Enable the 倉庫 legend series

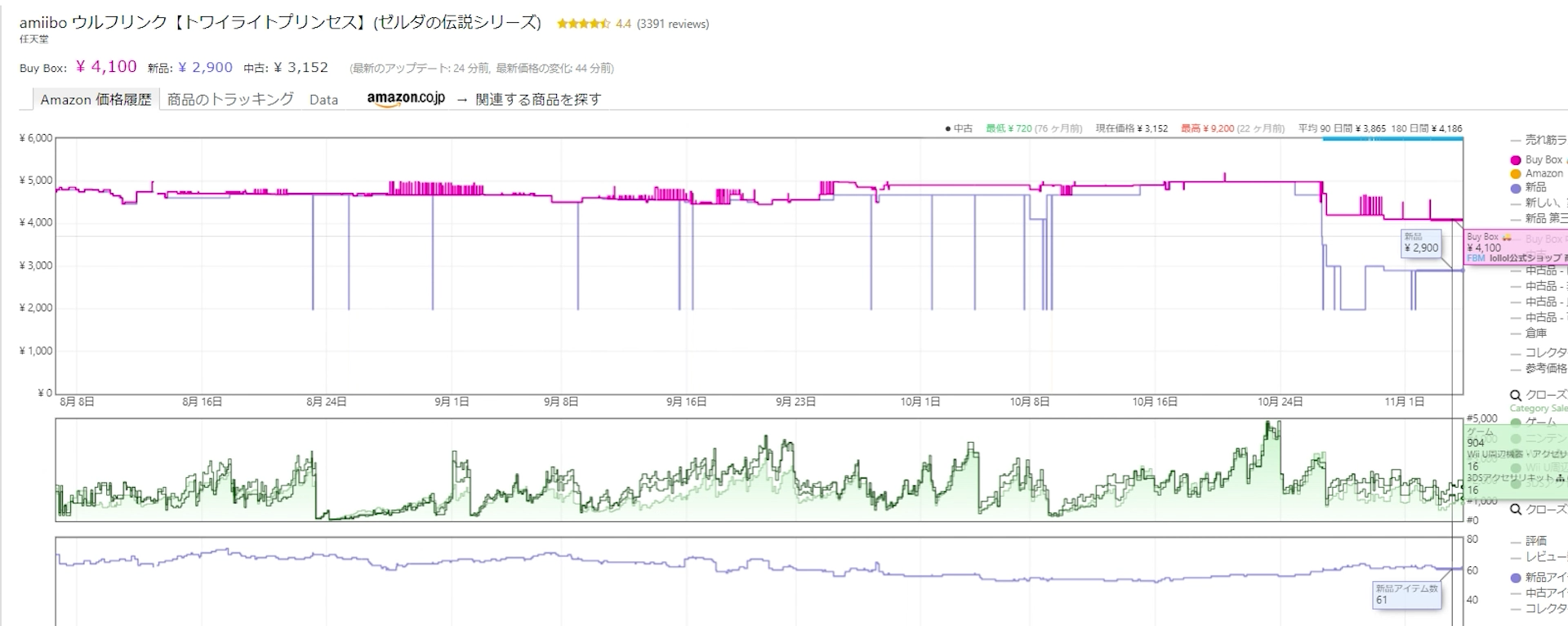tap(1535, 333)
